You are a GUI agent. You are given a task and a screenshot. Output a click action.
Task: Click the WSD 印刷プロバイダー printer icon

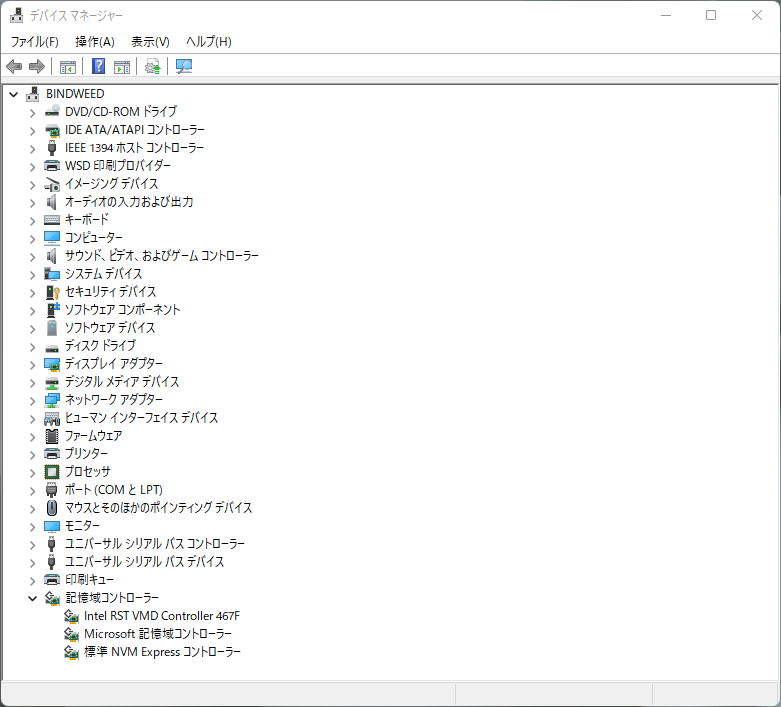pyautogui.click(x=52, y=166)
